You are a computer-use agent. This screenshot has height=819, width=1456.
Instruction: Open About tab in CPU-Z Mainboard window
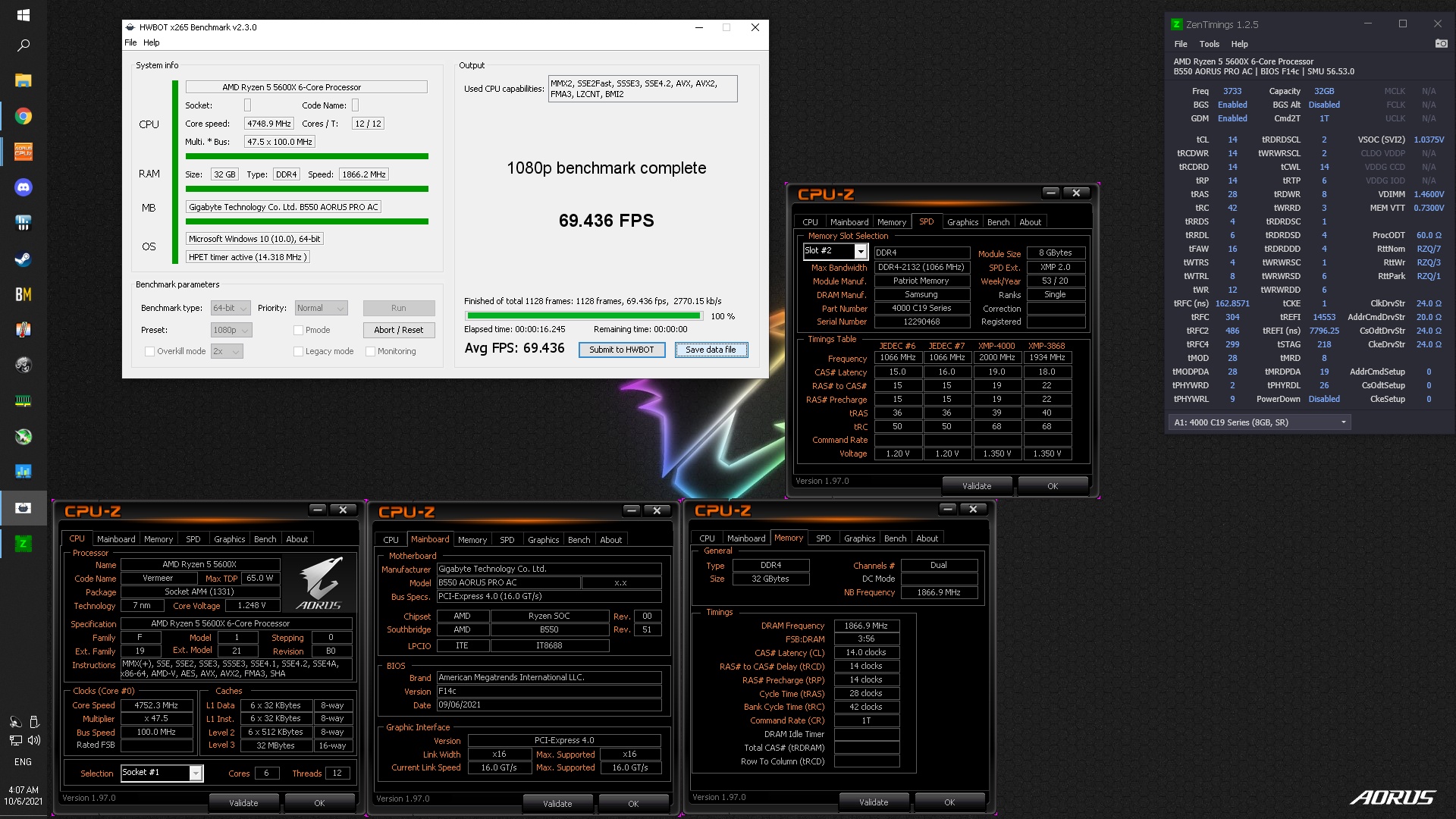(610, 540)
